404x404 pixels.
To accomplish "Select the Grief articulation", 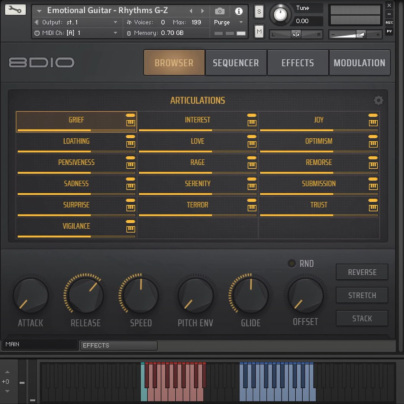I will [x=76, y=121].
